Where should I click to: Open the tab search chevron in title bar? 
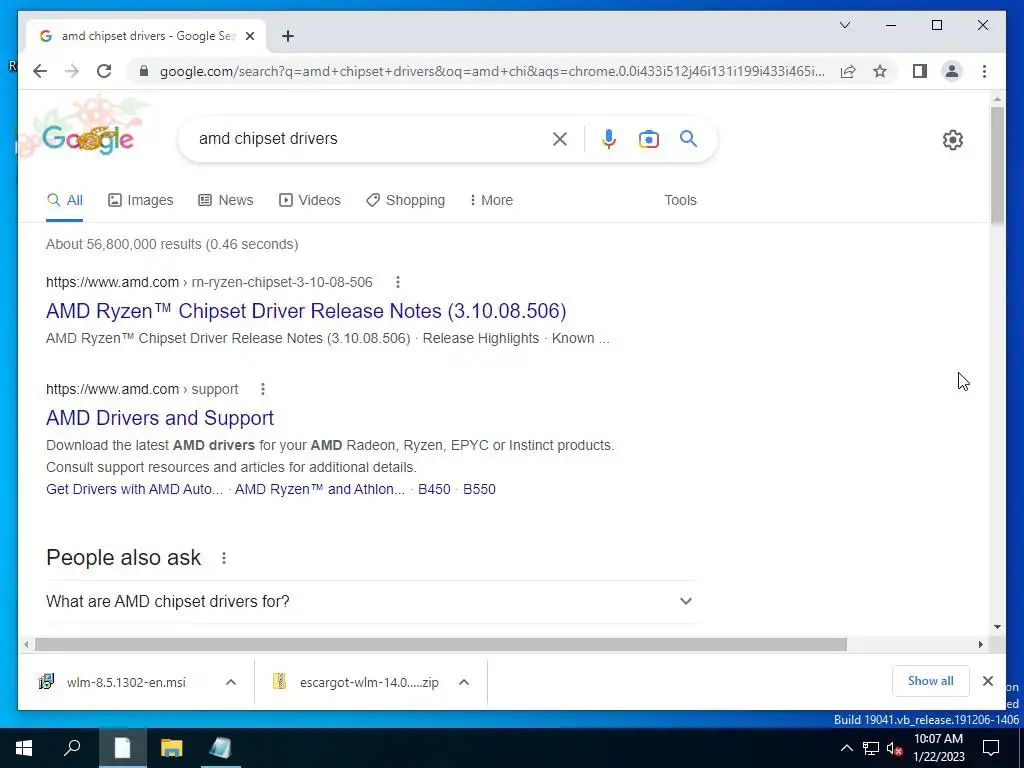[844, 25]
